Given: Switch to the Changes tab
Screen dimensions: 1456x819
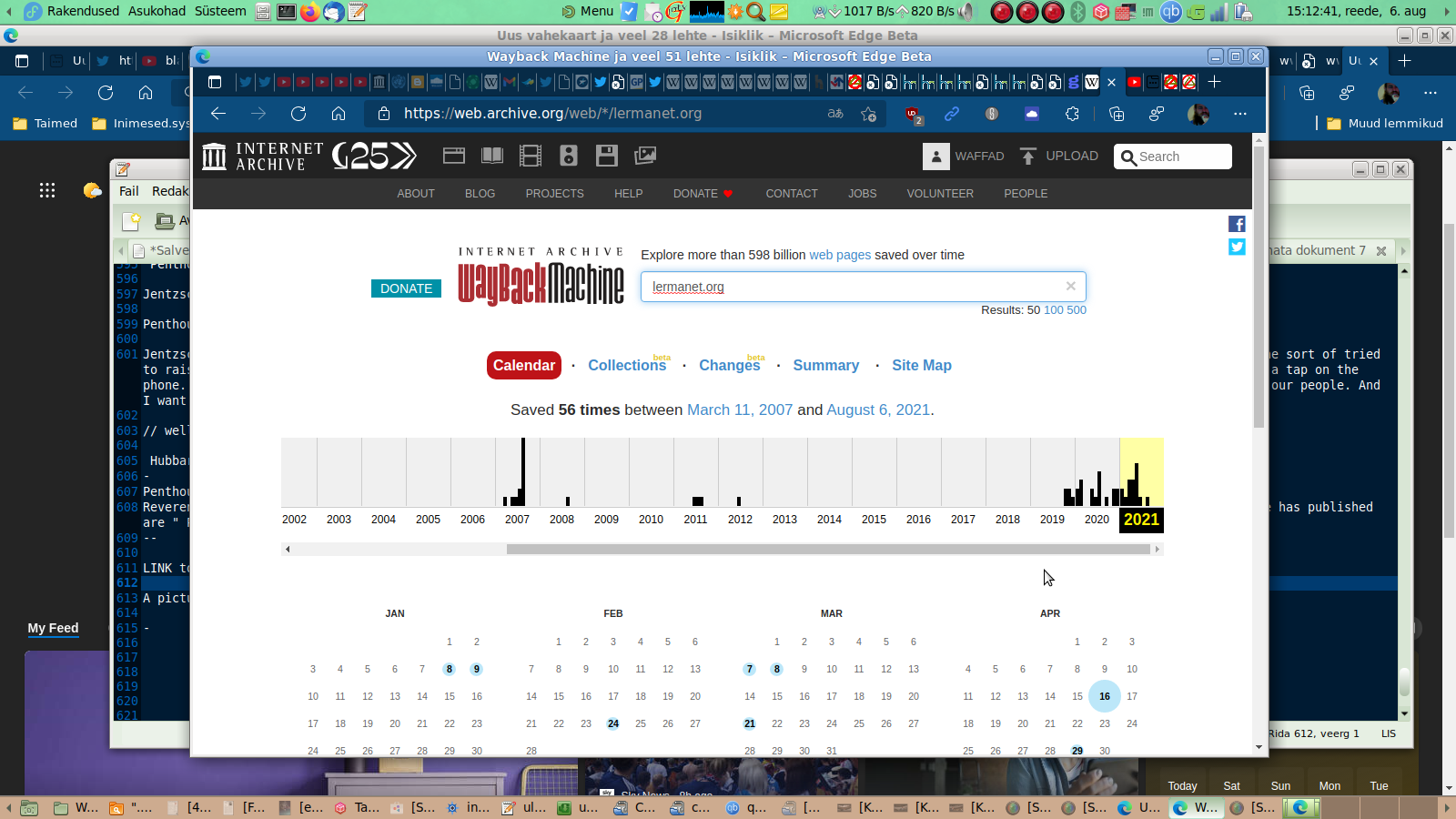Looking at the screenshot, I should (x=729, y=365).
